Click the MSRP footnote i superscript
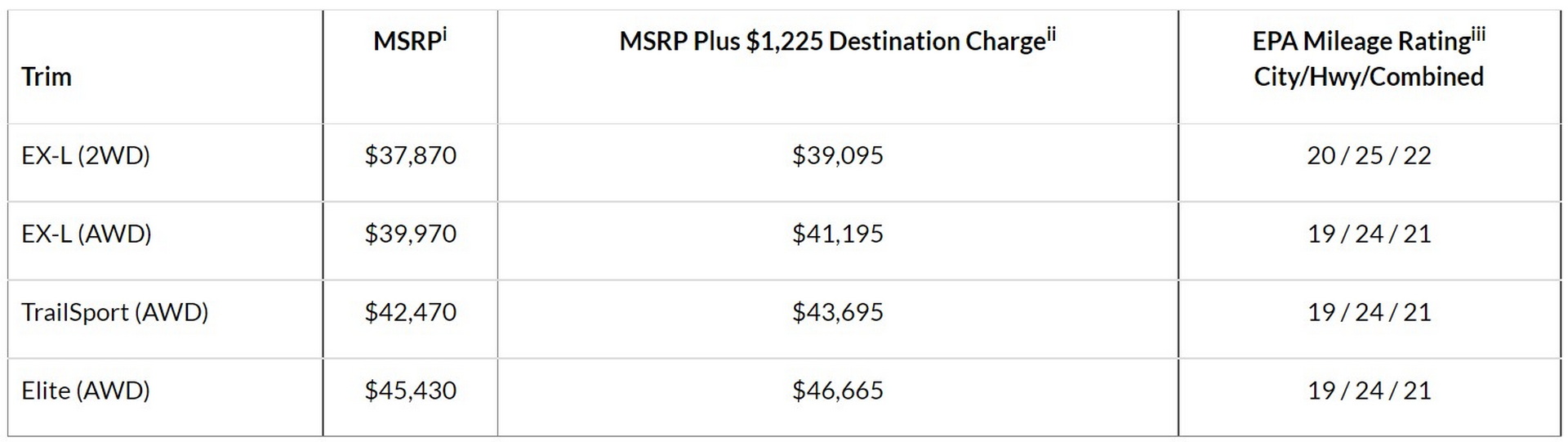The height and width of the screenshot is (442, 1568). click(445, 35)
